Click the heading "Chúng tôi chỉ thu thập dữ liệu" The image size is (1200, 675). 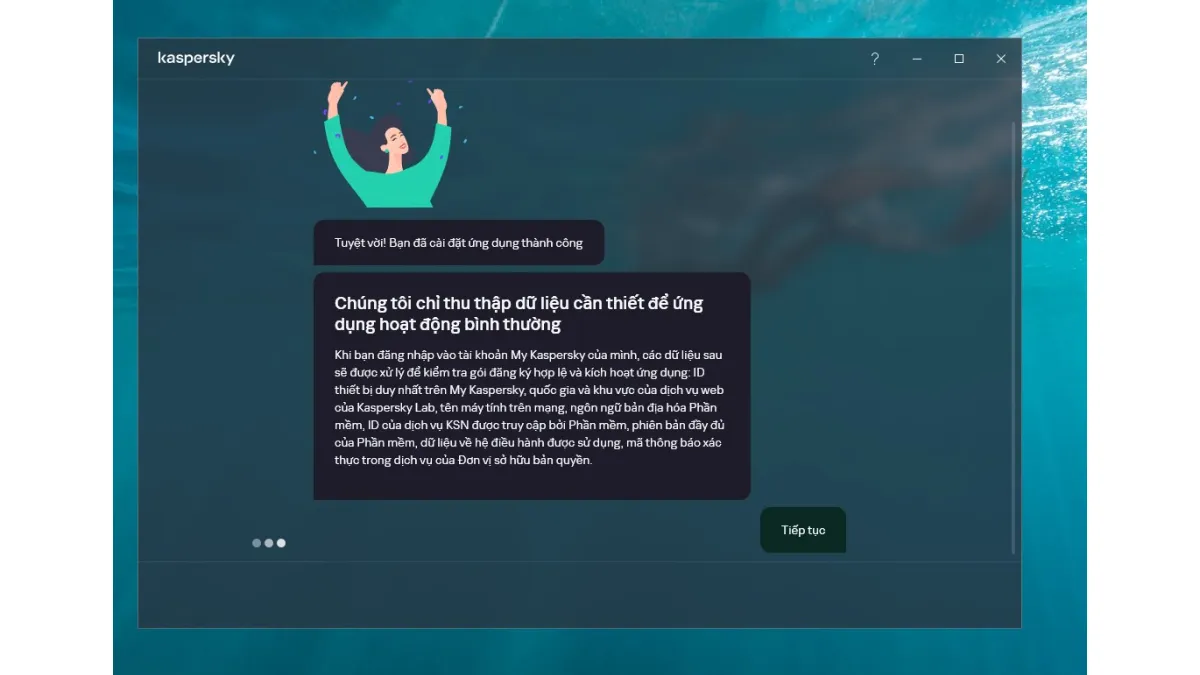[519, 314]
